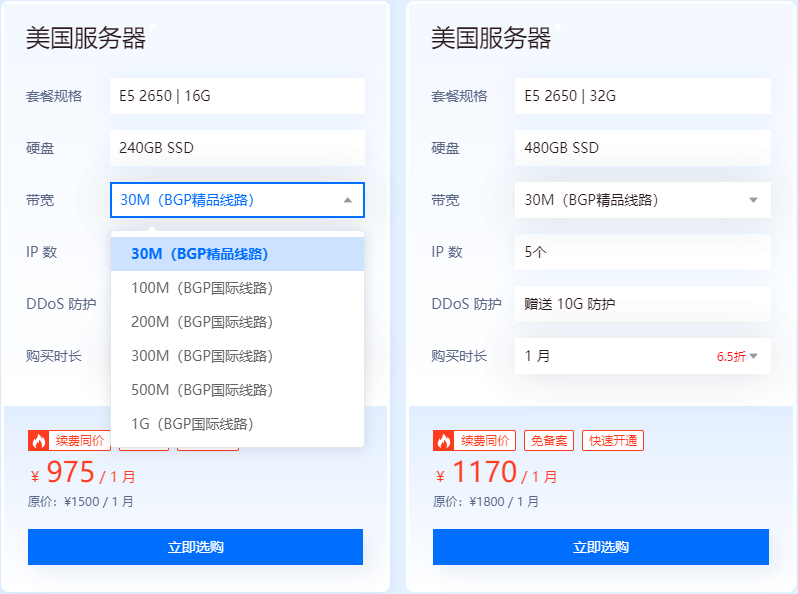Click 原价: ¥1500 / 1 月 text
Viewport: 798px width, 594px height.
pos(80,502)
